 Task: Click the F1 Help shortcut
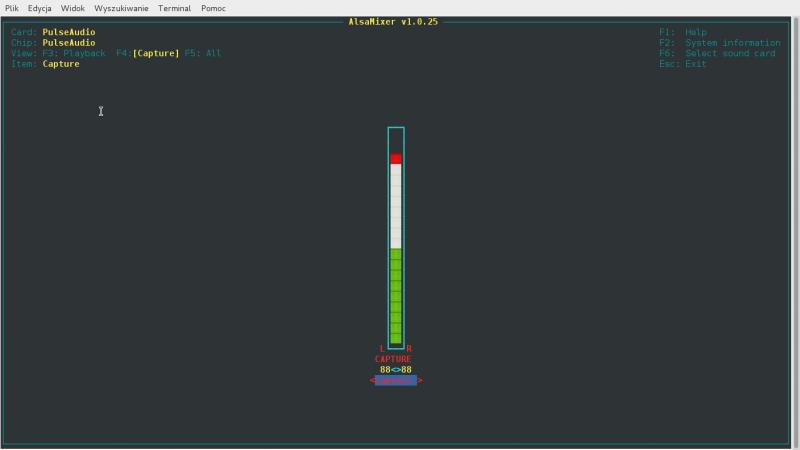click(x=683, y=32)
